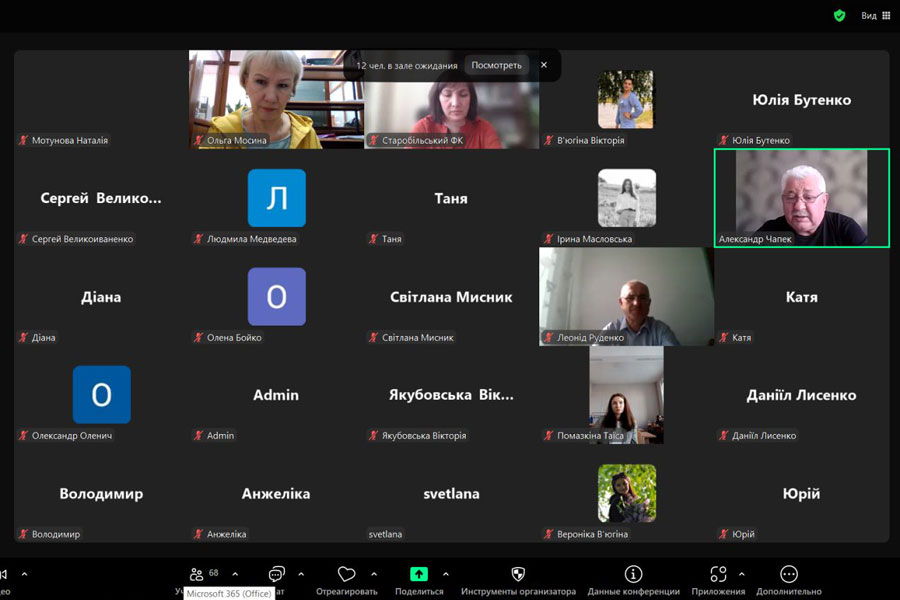The image size is (900, 600).
Task: Expand the share screen options arrow
Action: pos(445,574)
